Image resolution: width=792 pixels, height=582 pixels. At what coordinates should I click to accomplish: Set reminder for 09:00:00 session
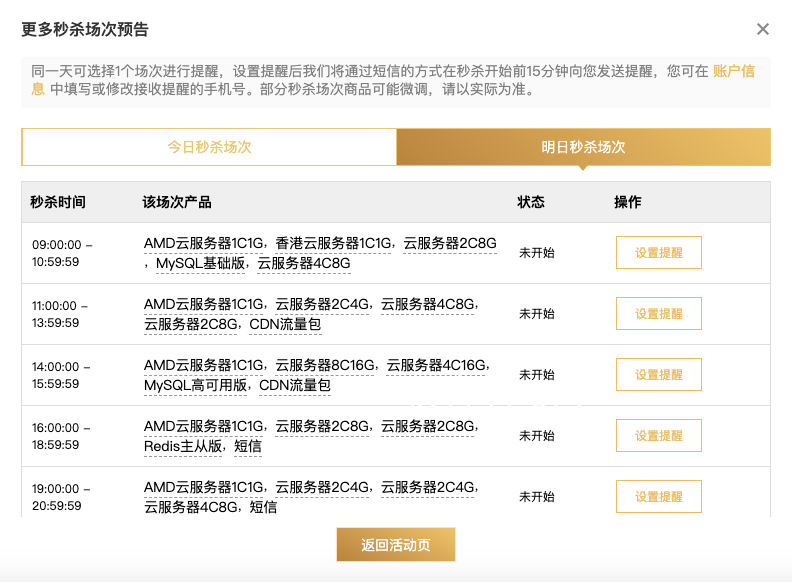click(x=659, y=253)
